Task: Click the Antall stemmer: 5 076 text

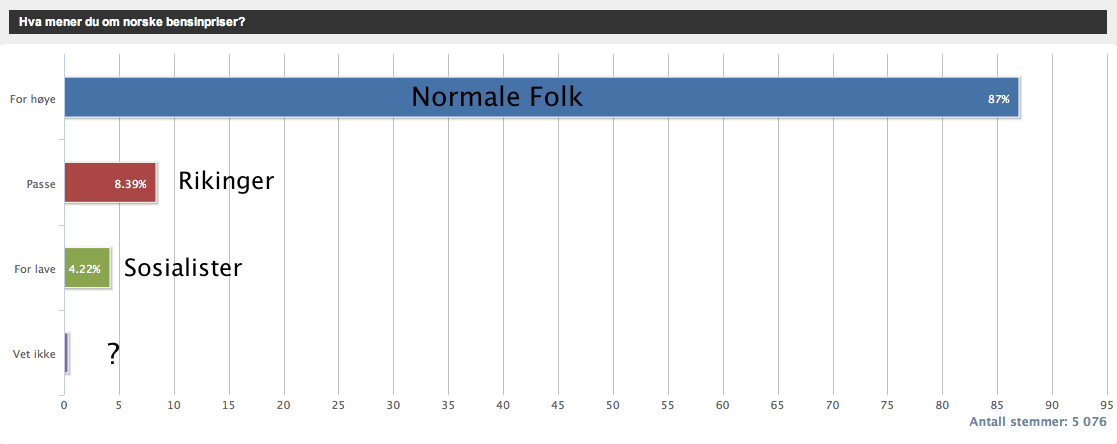Action: click(1038, 422)
